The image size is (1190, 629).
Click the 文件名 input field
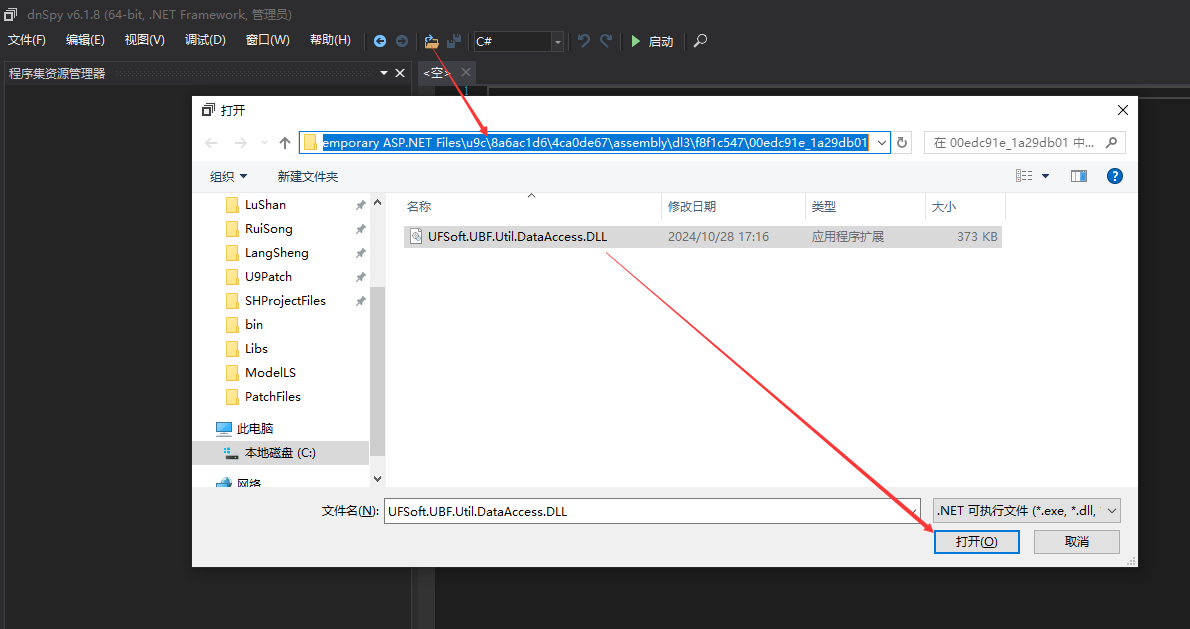coord(650,511)
